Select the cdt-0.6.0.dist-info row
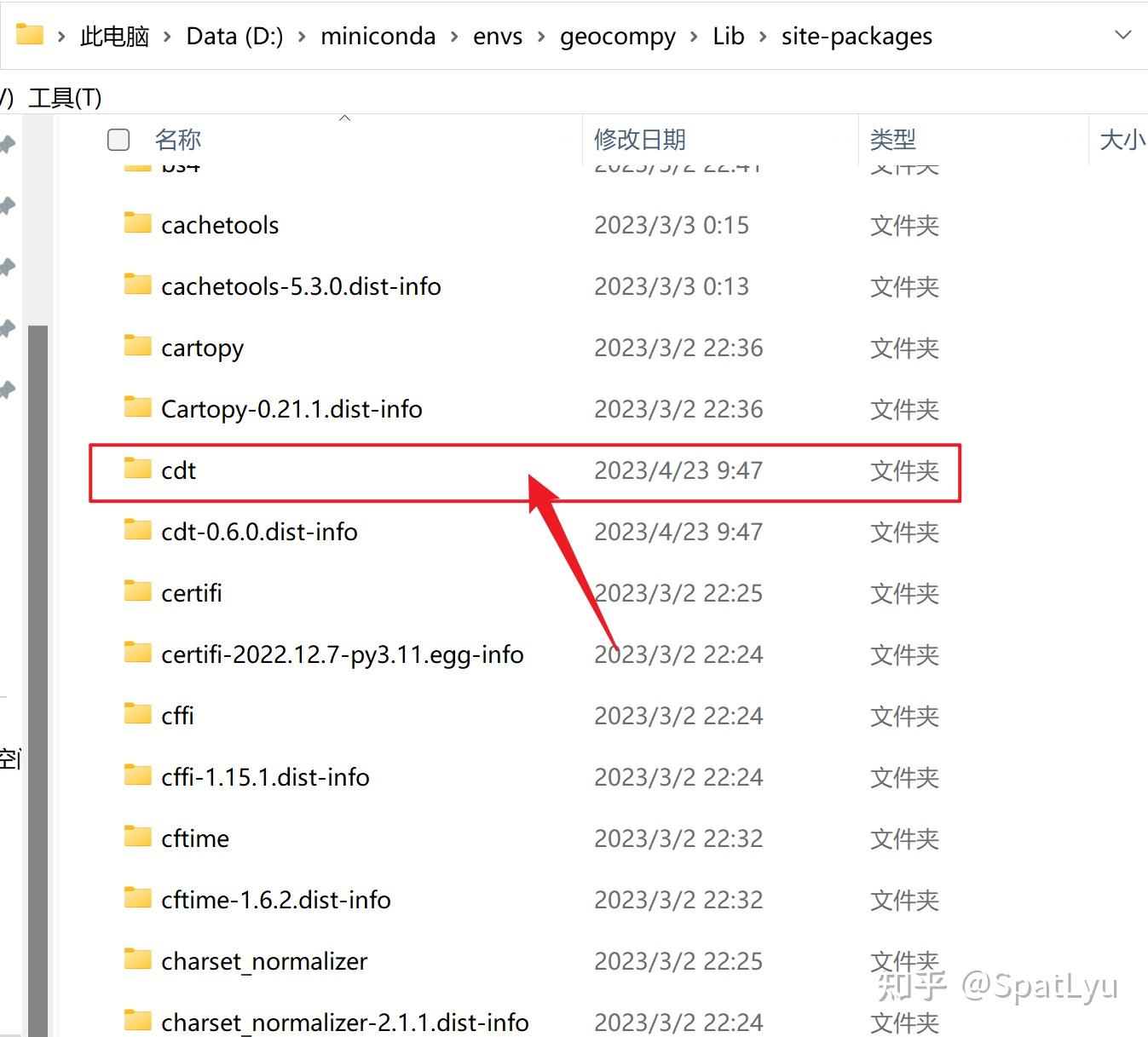 pyautogui.click(x=258, y=532)
